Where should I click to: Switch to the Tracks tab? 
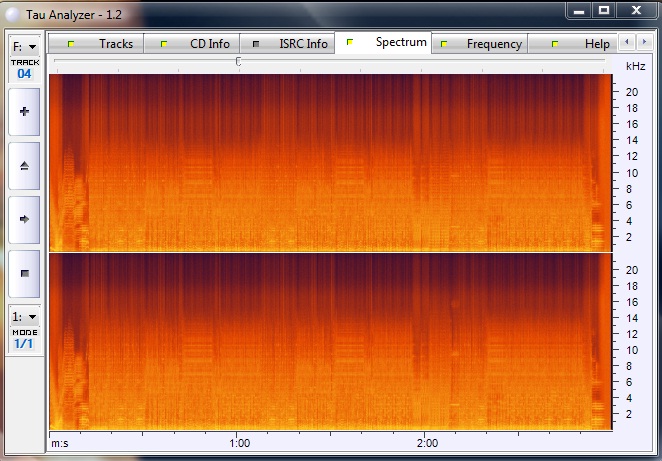tap(103, 44)
